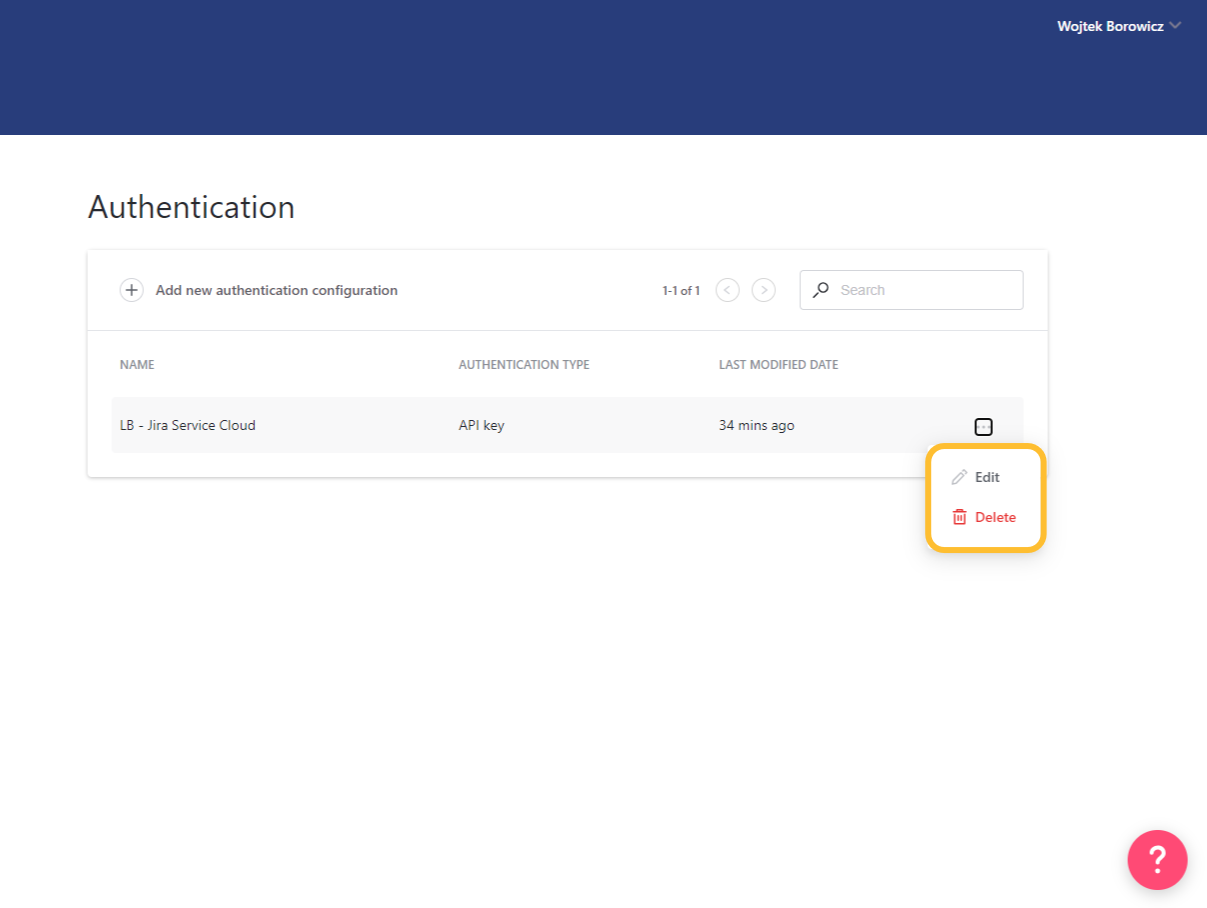The image size is (1207, 908).
Task: Choose Edit from the context menu
Action: [986, 477]
